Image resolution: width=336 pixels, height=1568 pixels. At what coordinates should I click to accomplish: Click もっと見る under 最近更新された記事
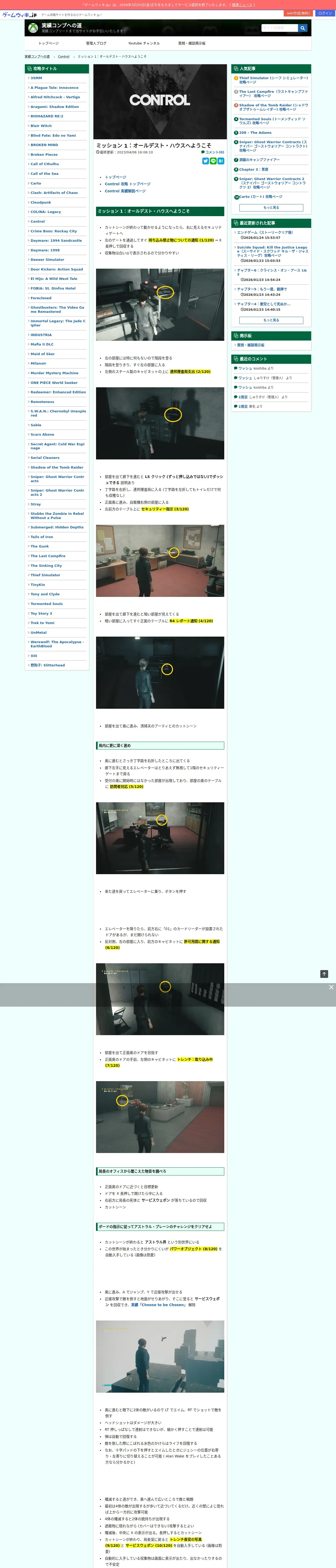pyautogui.click(x=271, y=320)
